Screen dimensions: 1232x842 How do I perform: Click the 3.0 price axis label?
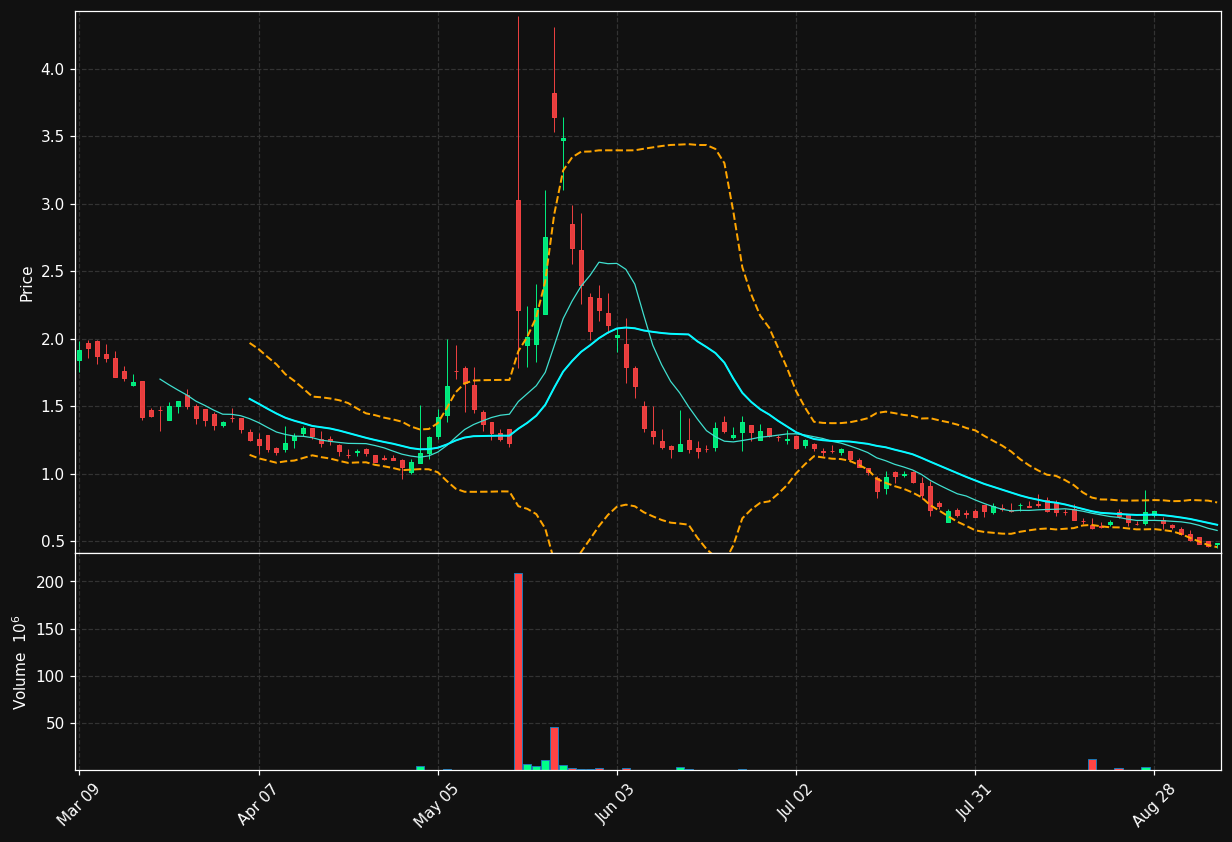pos(53,204)
